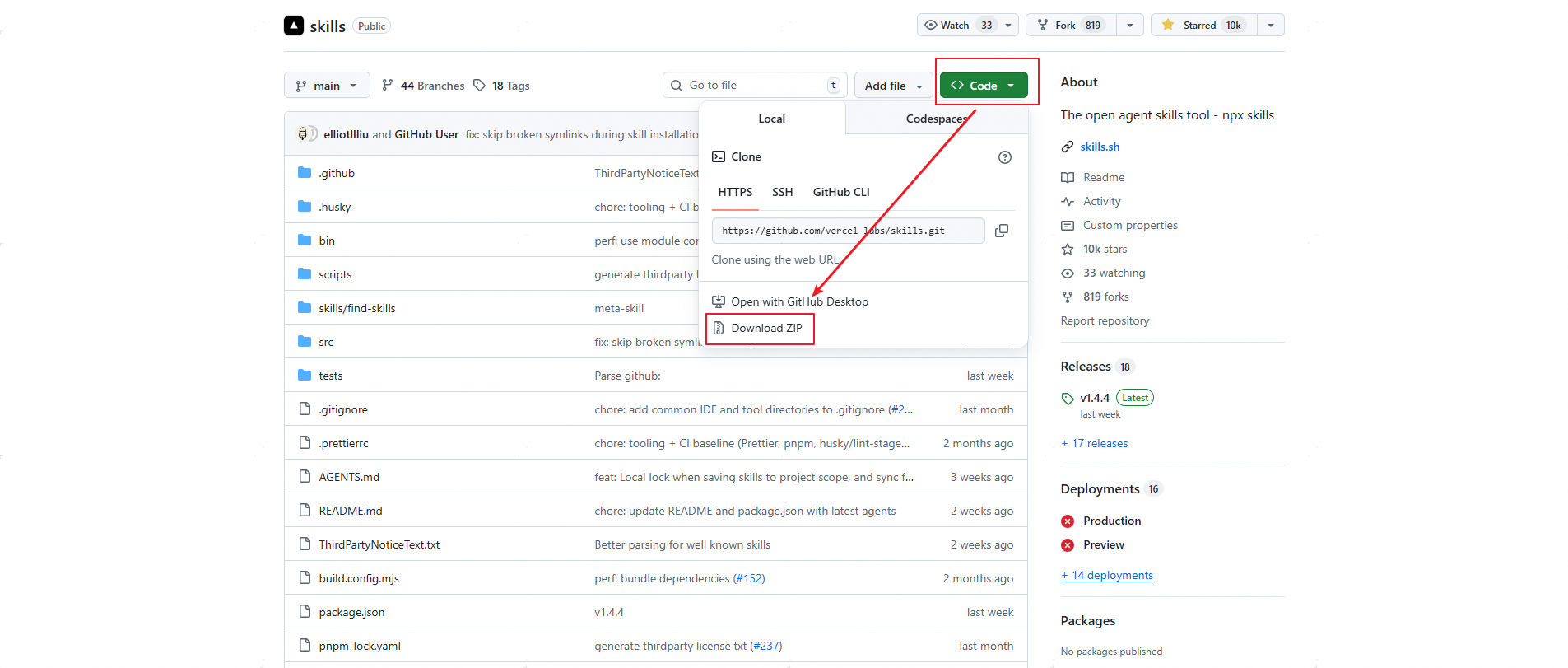Image resolution: width=1568 pixels, height=668 pixels.
Task: Click the v1.4.4 release tag icon
Action: 1068,399
